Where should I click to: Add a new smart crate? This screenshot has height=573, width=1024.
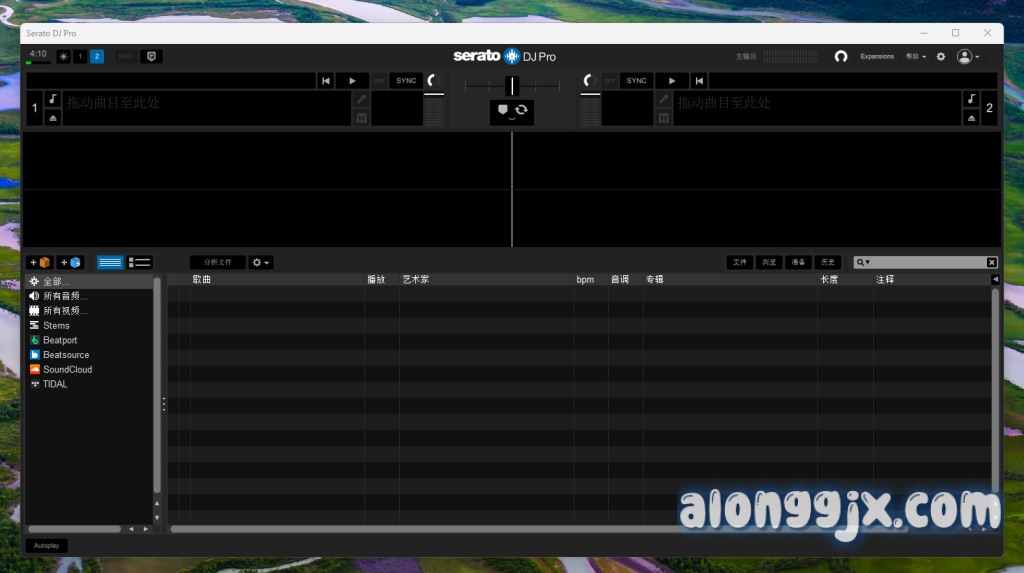point(70,262)
